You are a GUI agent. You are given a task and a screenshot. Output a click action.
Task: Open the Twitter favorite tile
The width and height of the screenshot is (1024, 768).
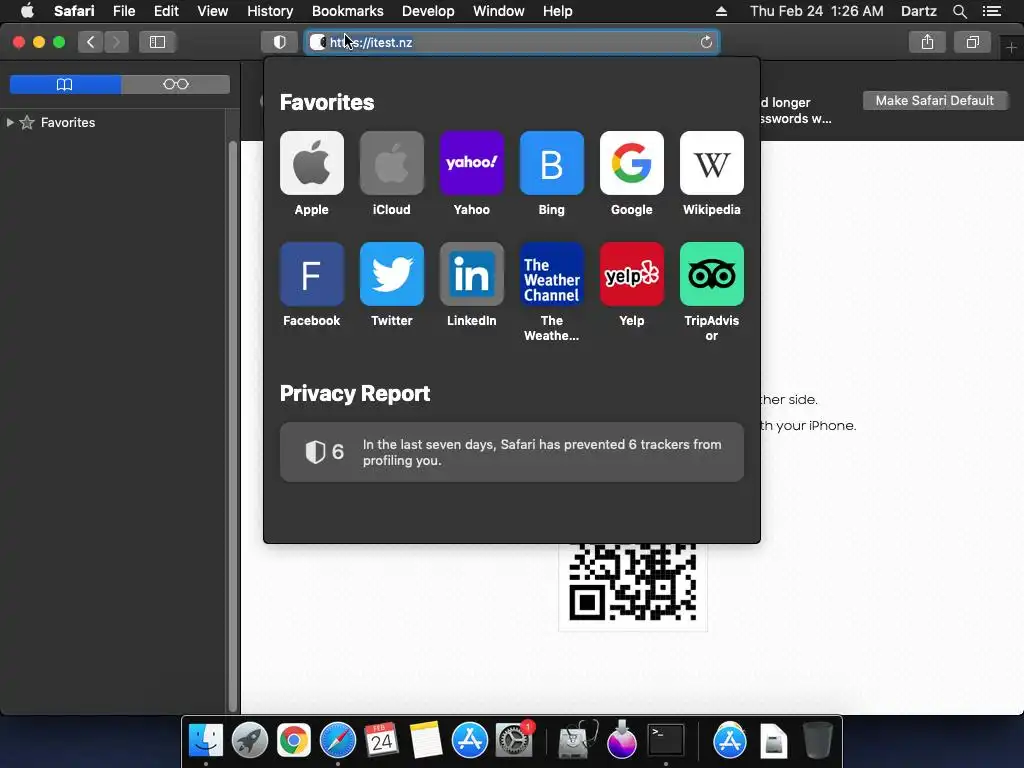(x=392, y=274)
